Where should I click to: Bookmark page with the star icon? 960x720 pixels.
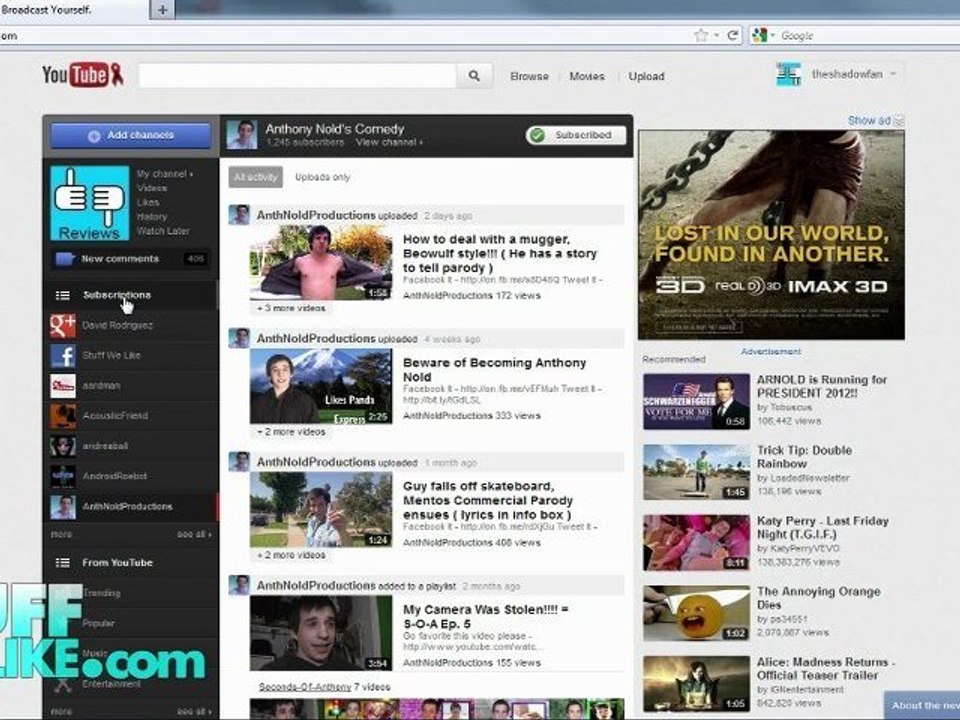(701, 36)
